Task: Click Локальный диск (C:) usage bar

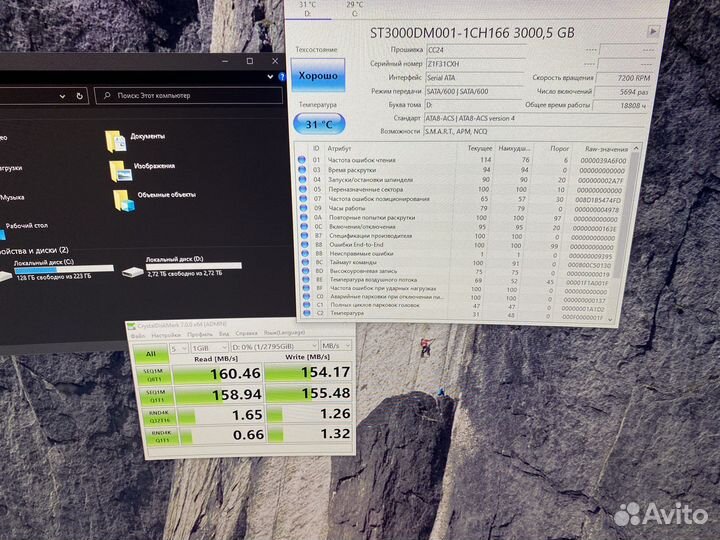Action: tap(63, 270)
